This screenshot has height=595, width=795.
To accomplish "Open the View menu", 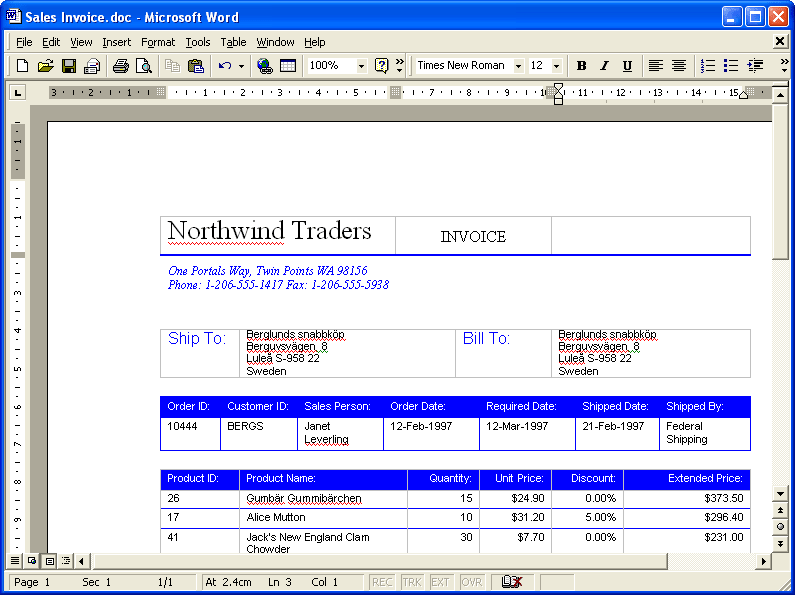I will click(x=81, y=42).
